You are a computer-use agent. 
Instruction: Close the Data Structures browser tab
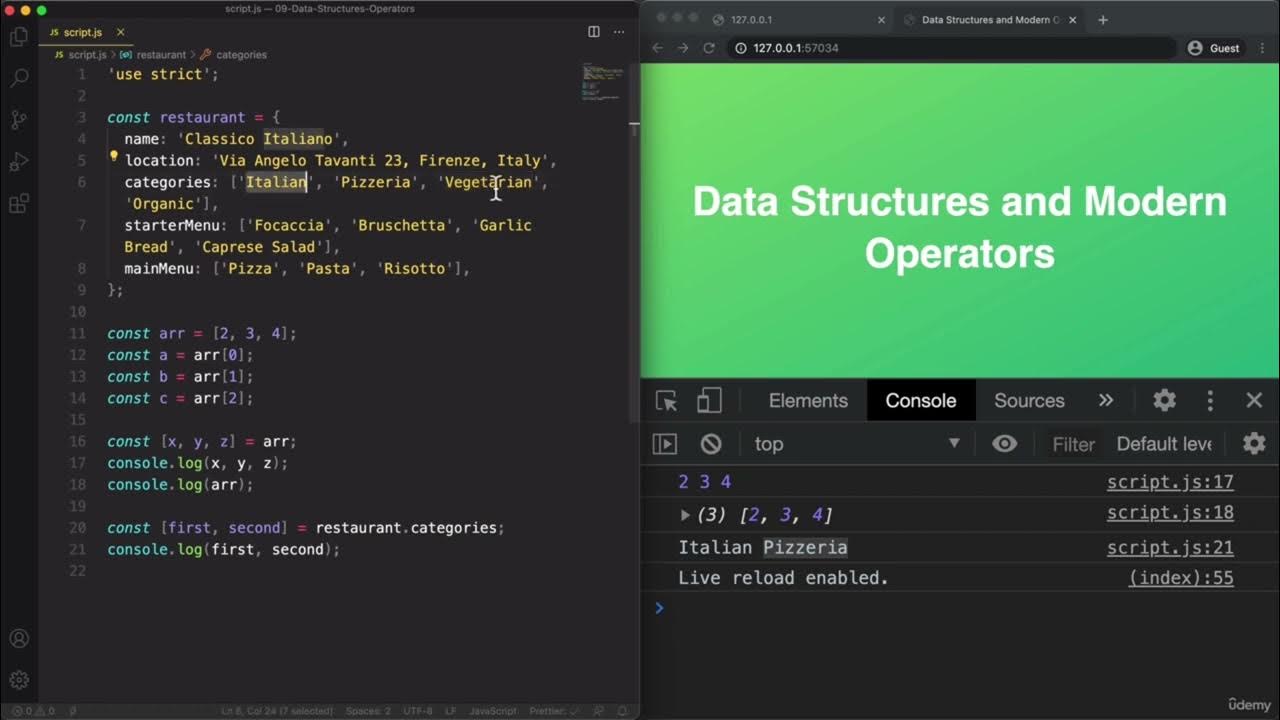pos(1074,20)
